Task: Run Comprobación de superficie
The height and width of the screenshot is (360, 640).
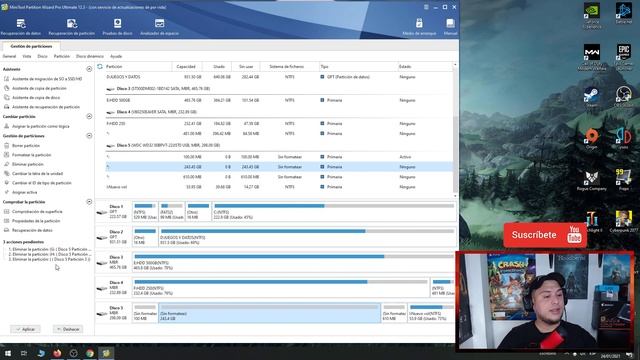Action: (x=33, y=211)
